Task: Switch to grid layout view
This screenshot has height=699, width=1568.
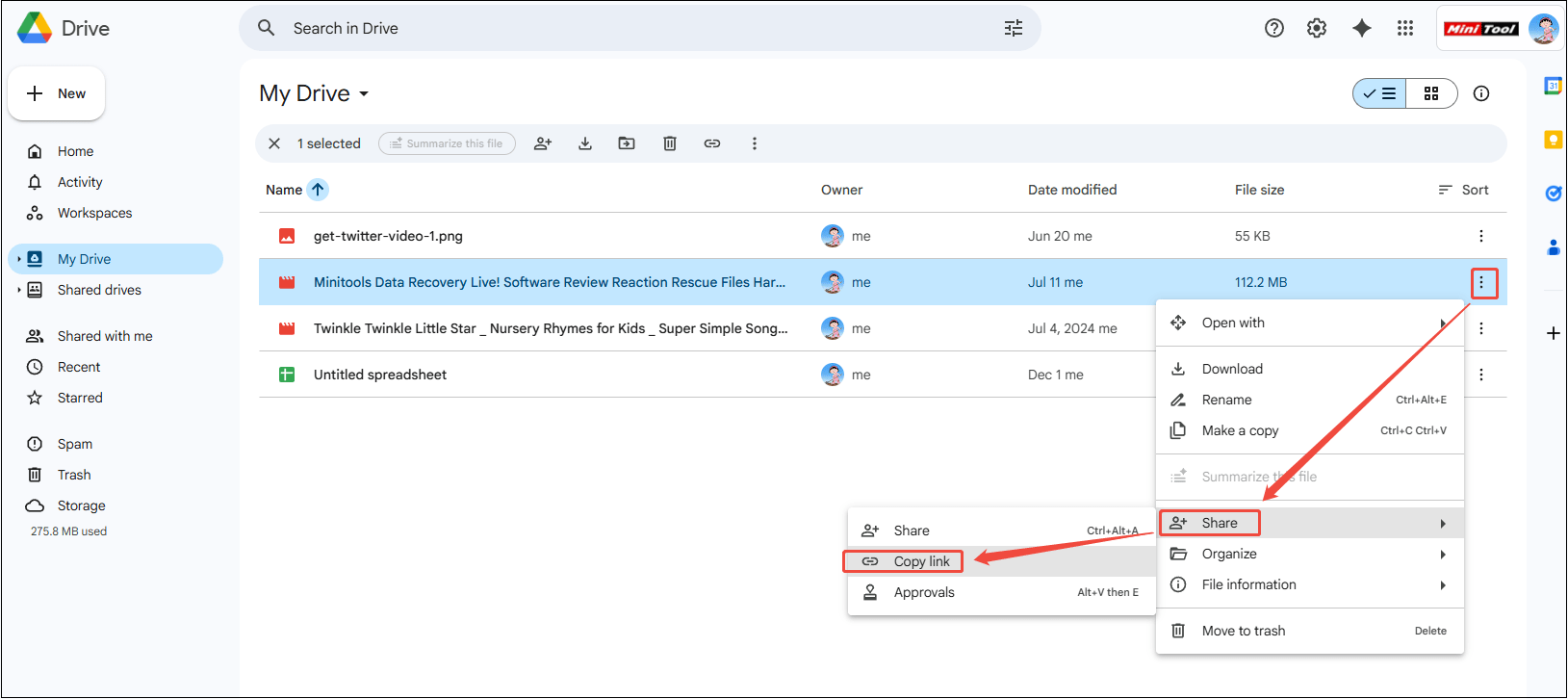Action: click(1431, 93)
